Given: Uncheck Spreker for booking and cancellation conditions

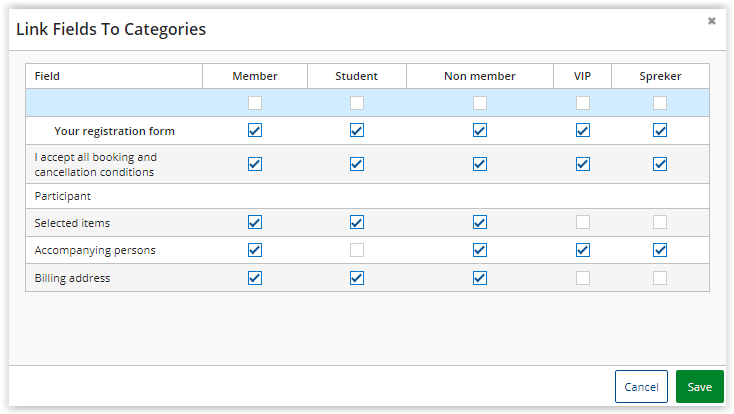Looking at the screenshot, I should [x=660, y=164].
